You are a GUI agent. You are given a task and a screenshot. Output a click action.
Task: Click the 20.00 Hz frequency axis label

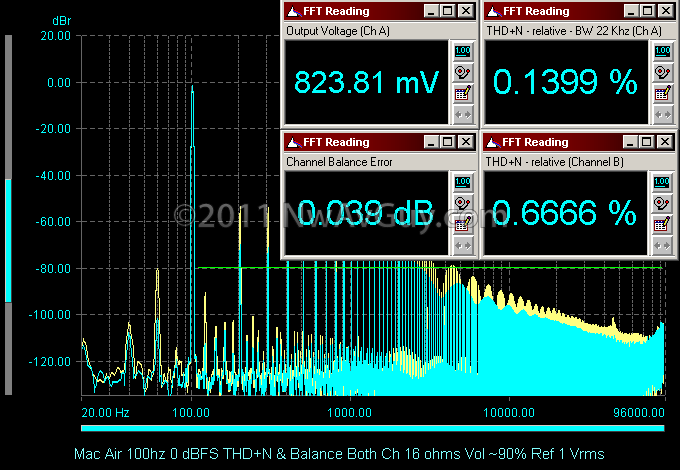105,412
